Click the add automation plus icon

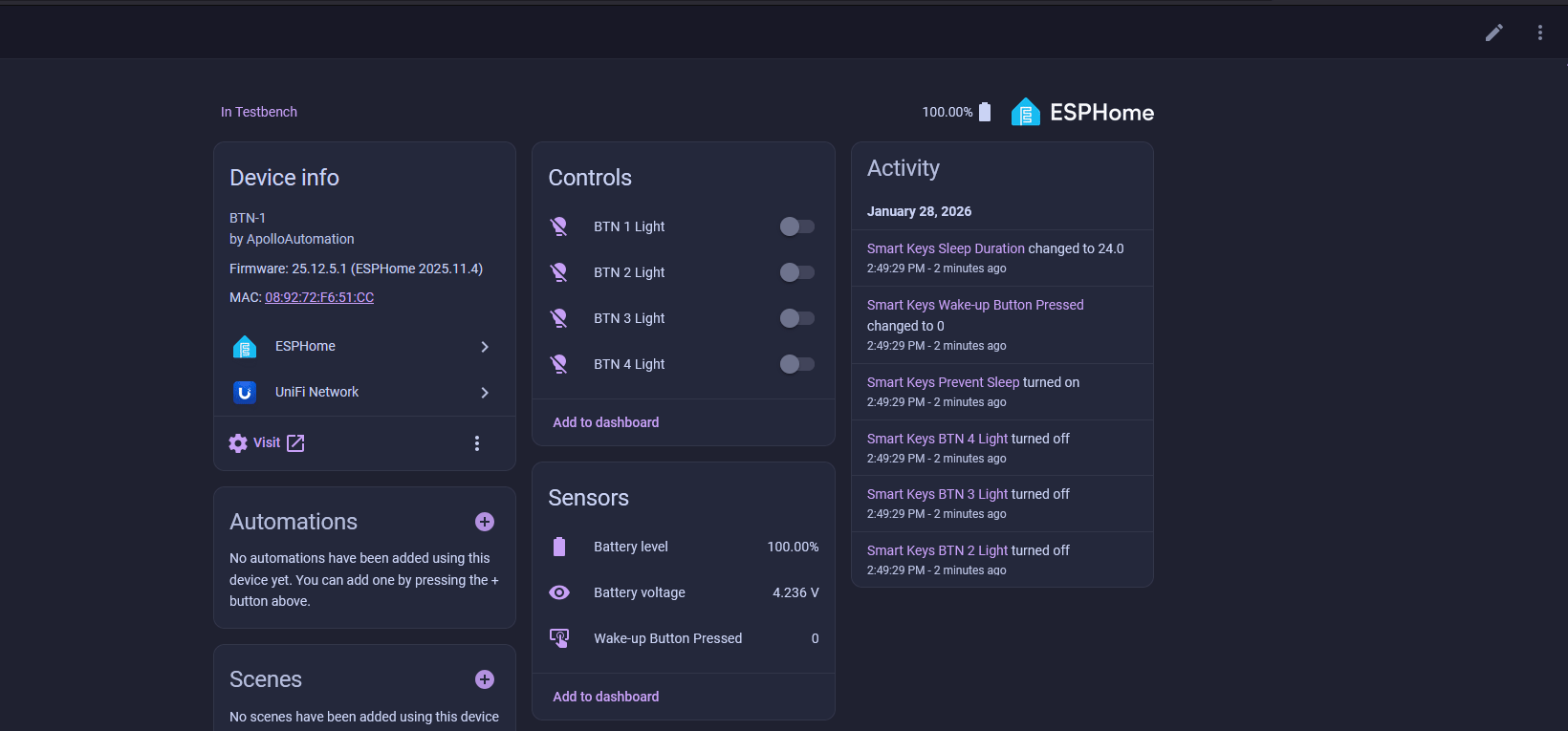point(485,522)
